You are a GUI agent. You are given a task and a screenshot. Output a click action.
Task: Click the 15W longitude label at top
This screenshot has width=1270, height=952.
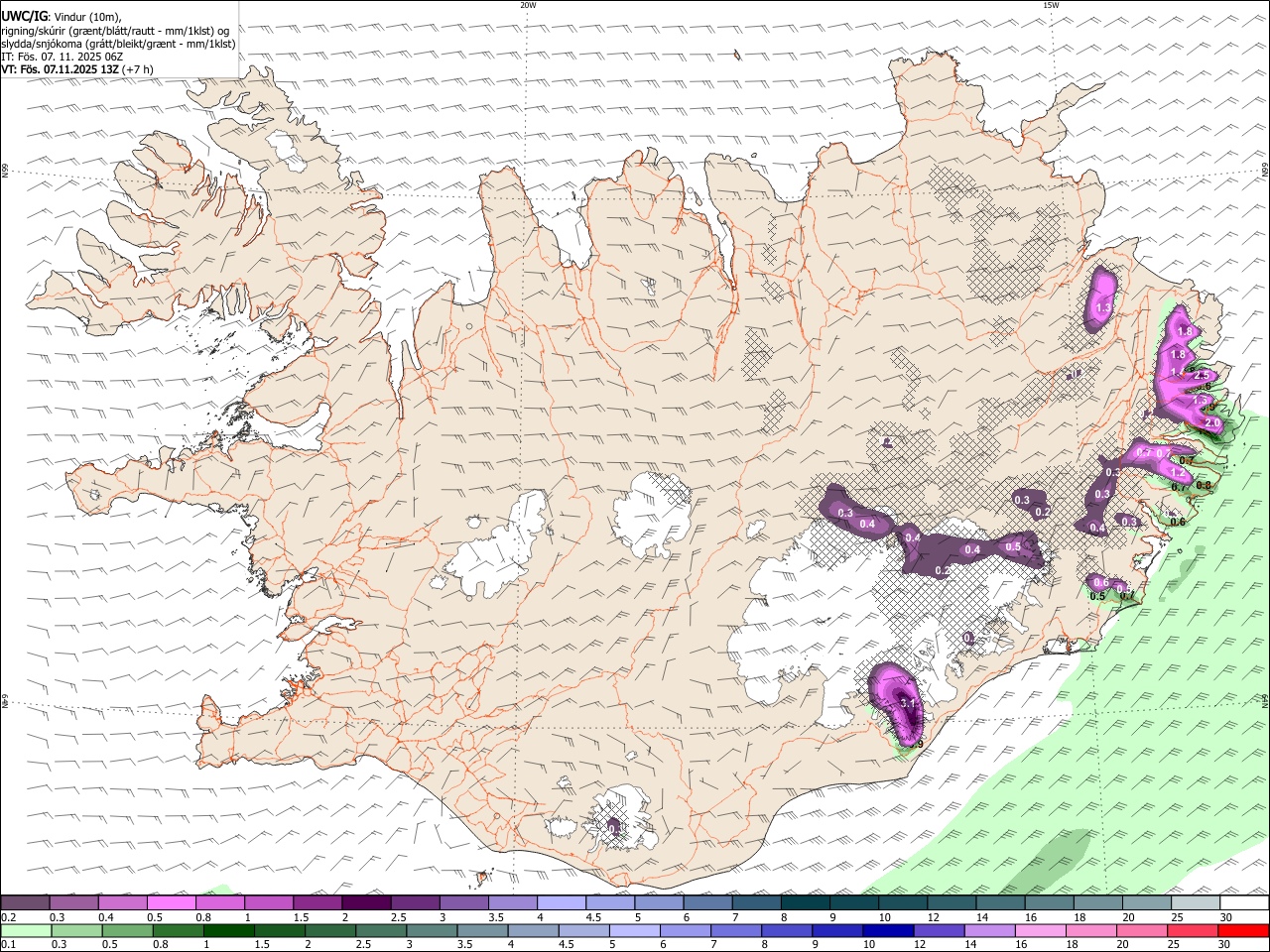tap(1051, 5)
